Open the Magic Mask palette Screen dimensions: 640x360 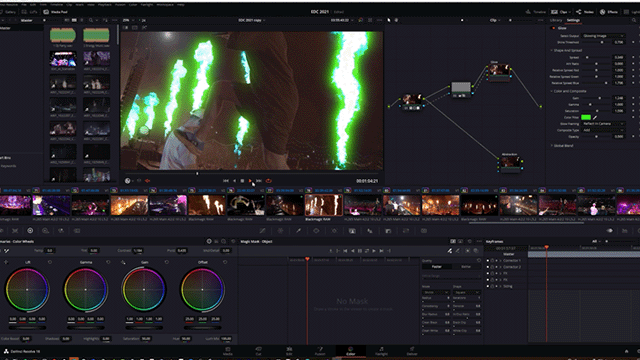point(352,231)
